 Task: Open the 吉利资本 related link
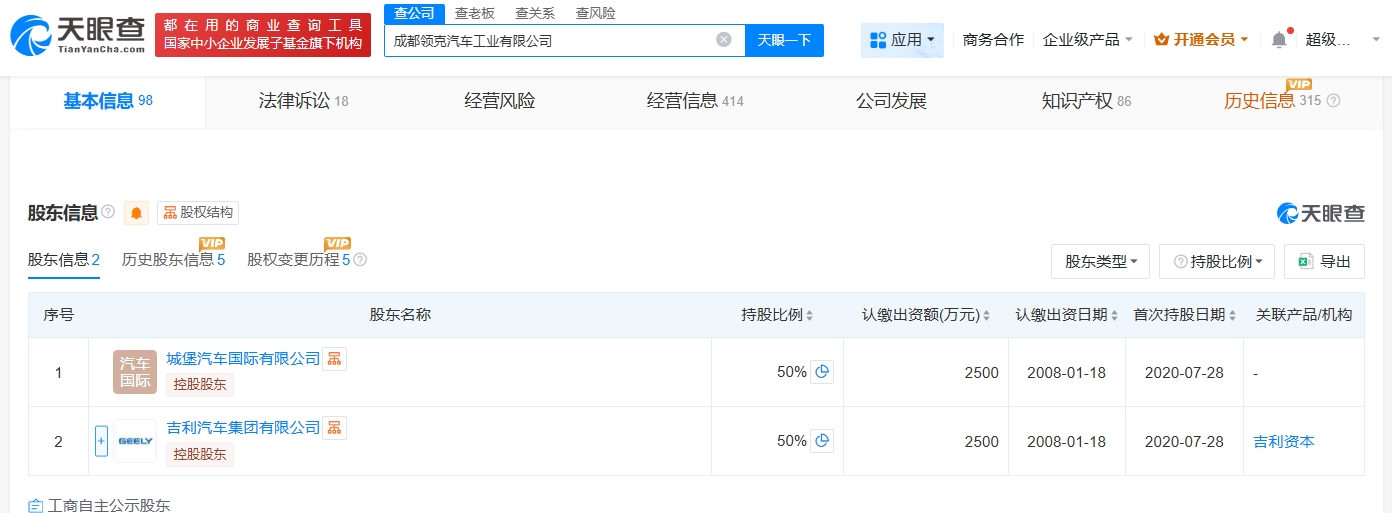[x=1284, y=441]
